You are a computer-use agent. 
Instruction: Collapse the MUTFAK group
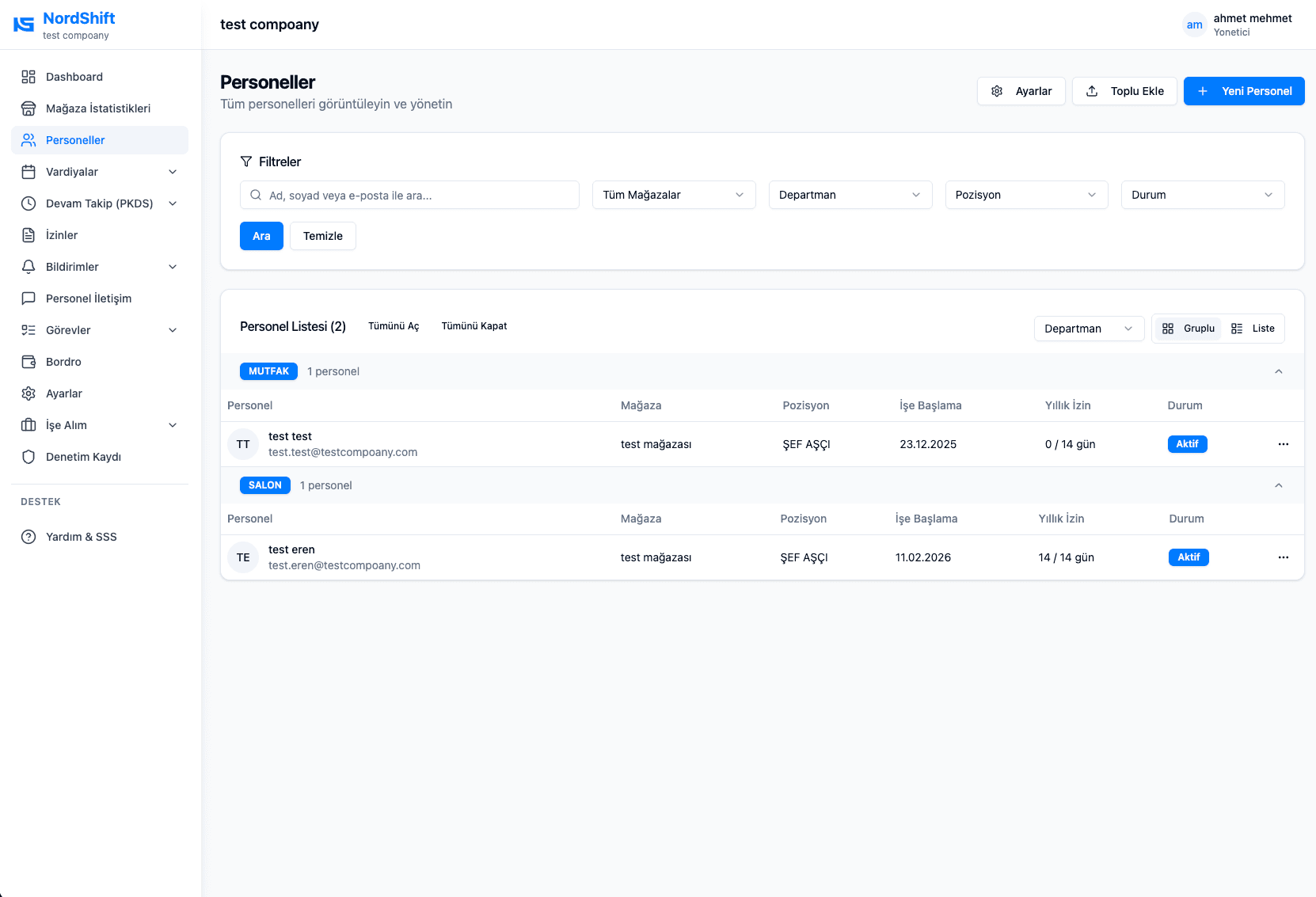click(x=1279, y=371)
